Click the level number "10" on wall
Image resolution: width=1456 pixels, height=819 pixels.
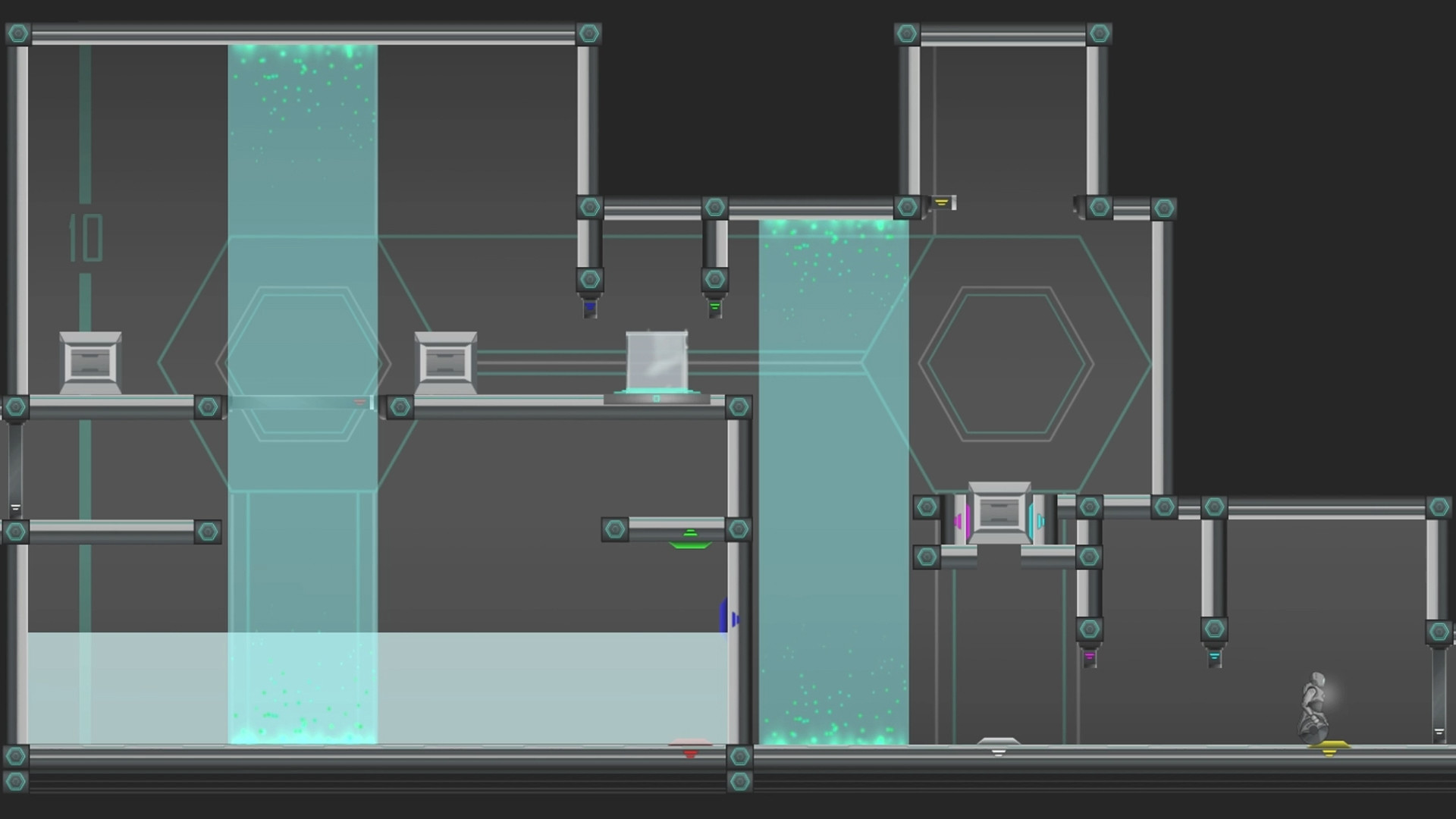[86, 238]
